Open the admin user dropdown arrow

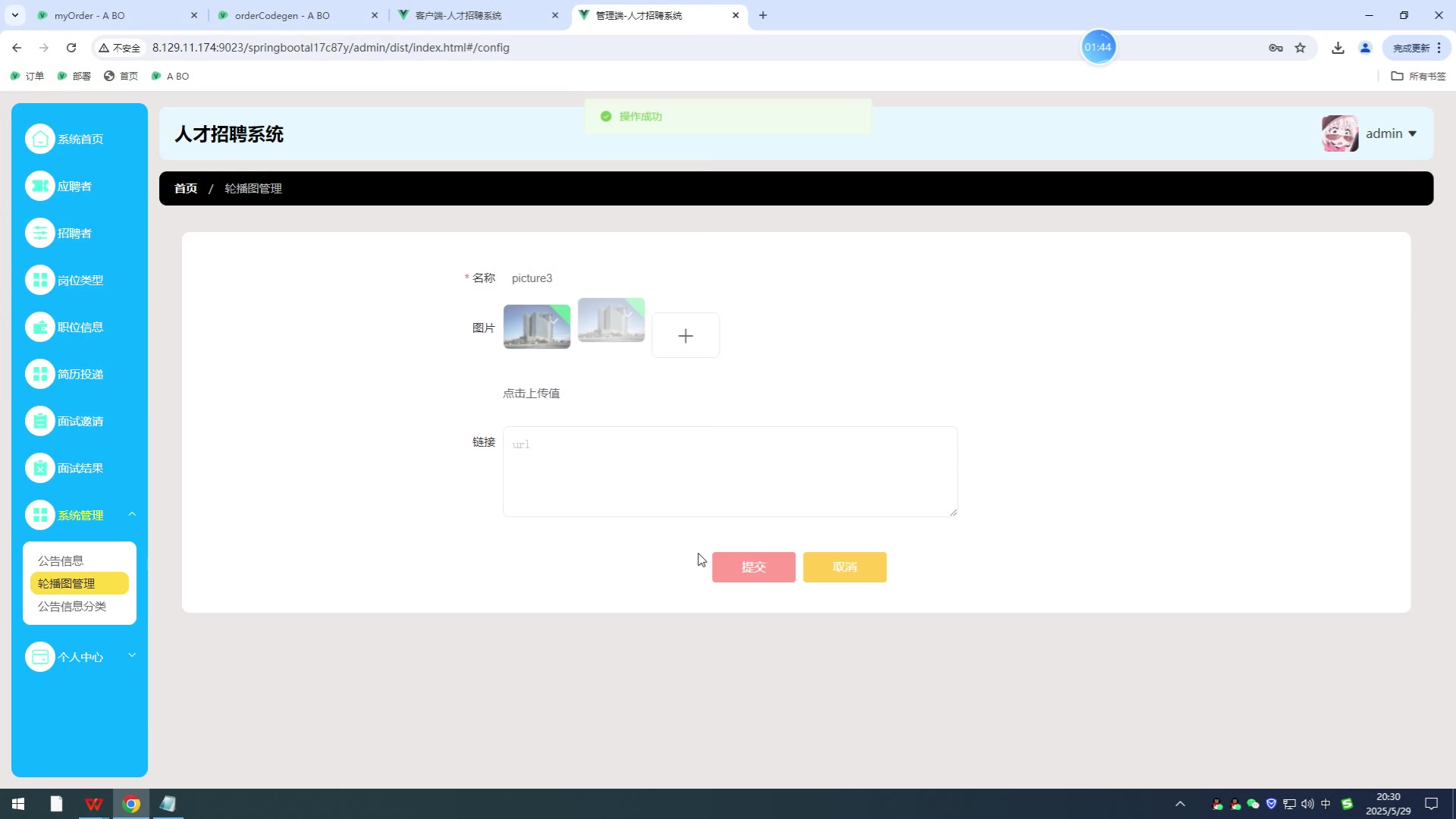point(1412,134)
